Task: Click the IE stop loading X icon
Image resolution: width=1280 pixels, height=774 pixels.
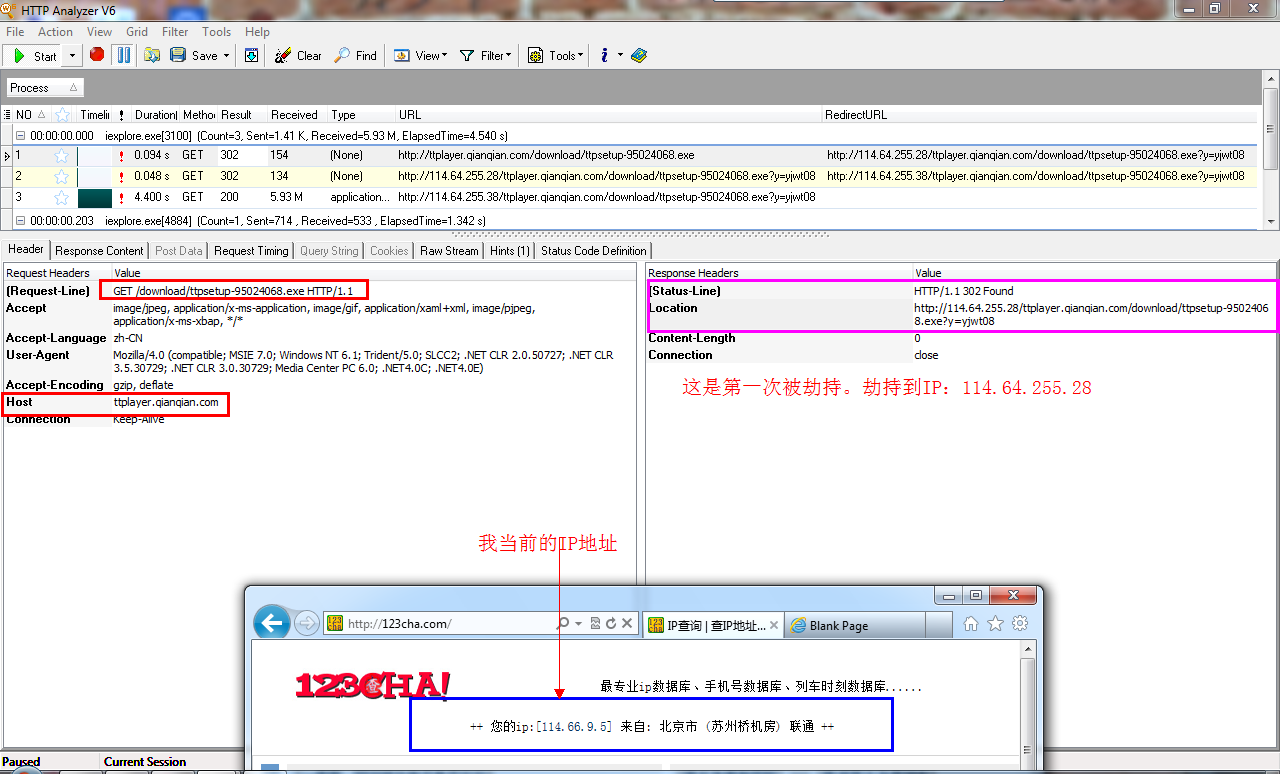Action: pyautogui.click(x=627, y=624)
